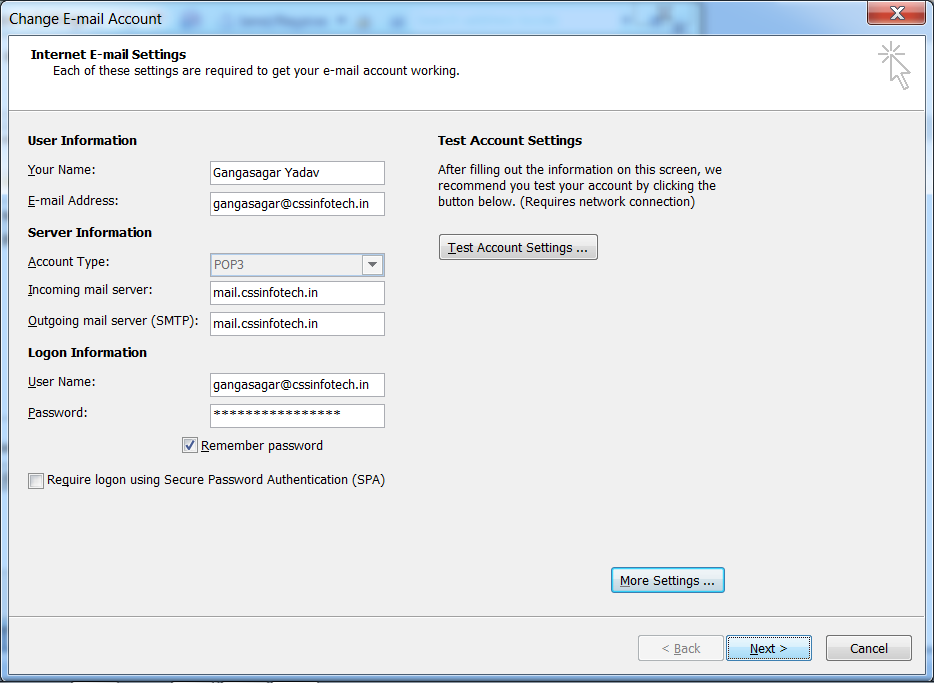The width and height of the screenshot is (934, 683).
Task: Close the Change E-mail Account dialog
Action: pos(896,13)
